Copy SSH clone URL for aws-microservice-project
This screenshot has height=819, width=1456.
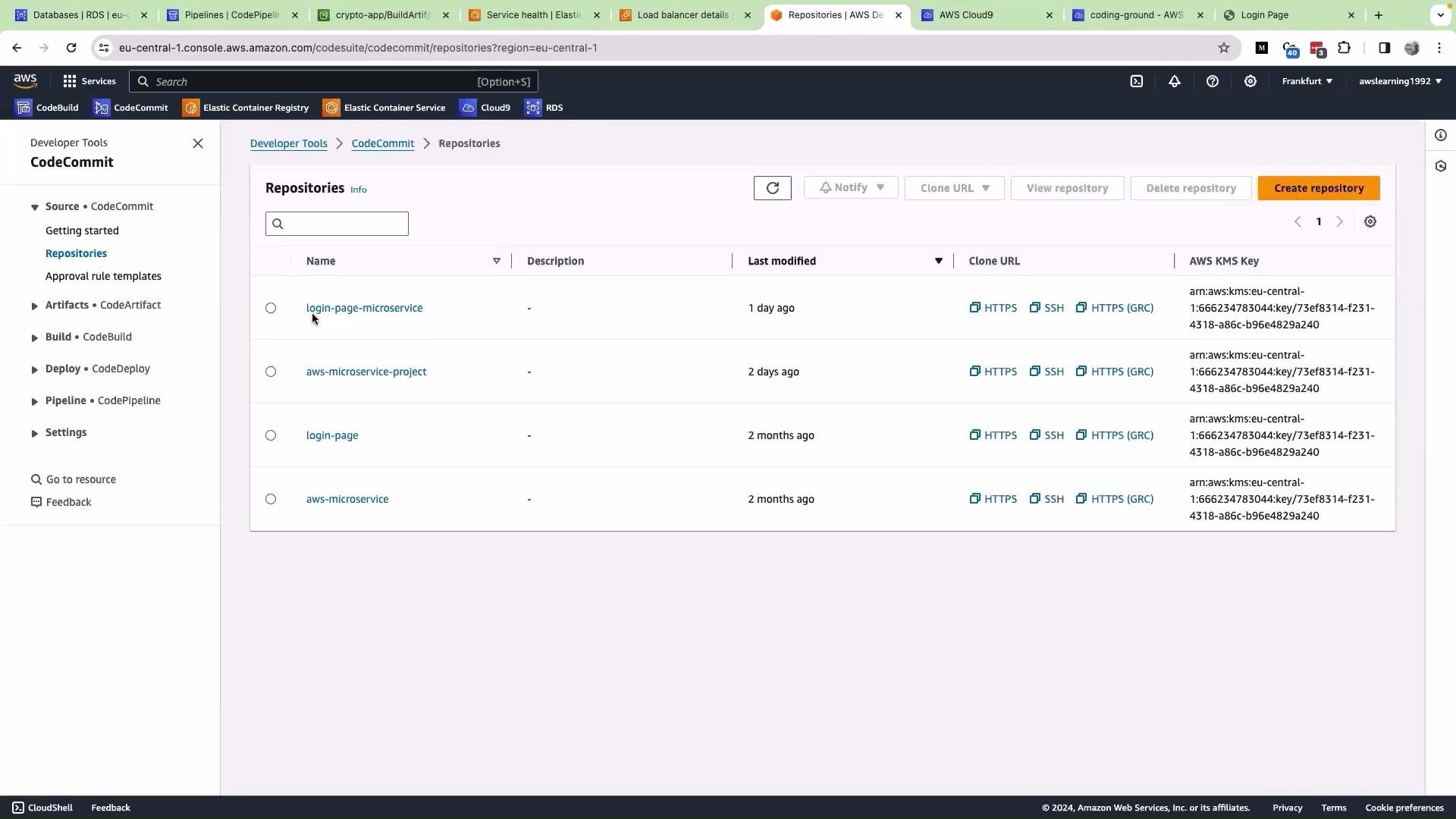[x=1046, y=372]
